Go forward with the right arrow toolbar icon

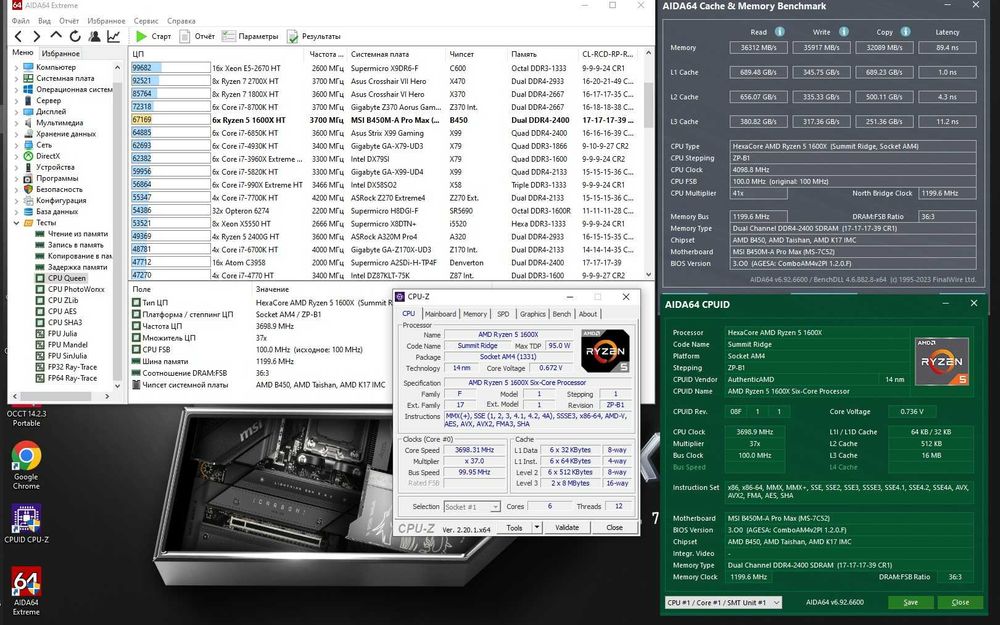pos(36,36)
